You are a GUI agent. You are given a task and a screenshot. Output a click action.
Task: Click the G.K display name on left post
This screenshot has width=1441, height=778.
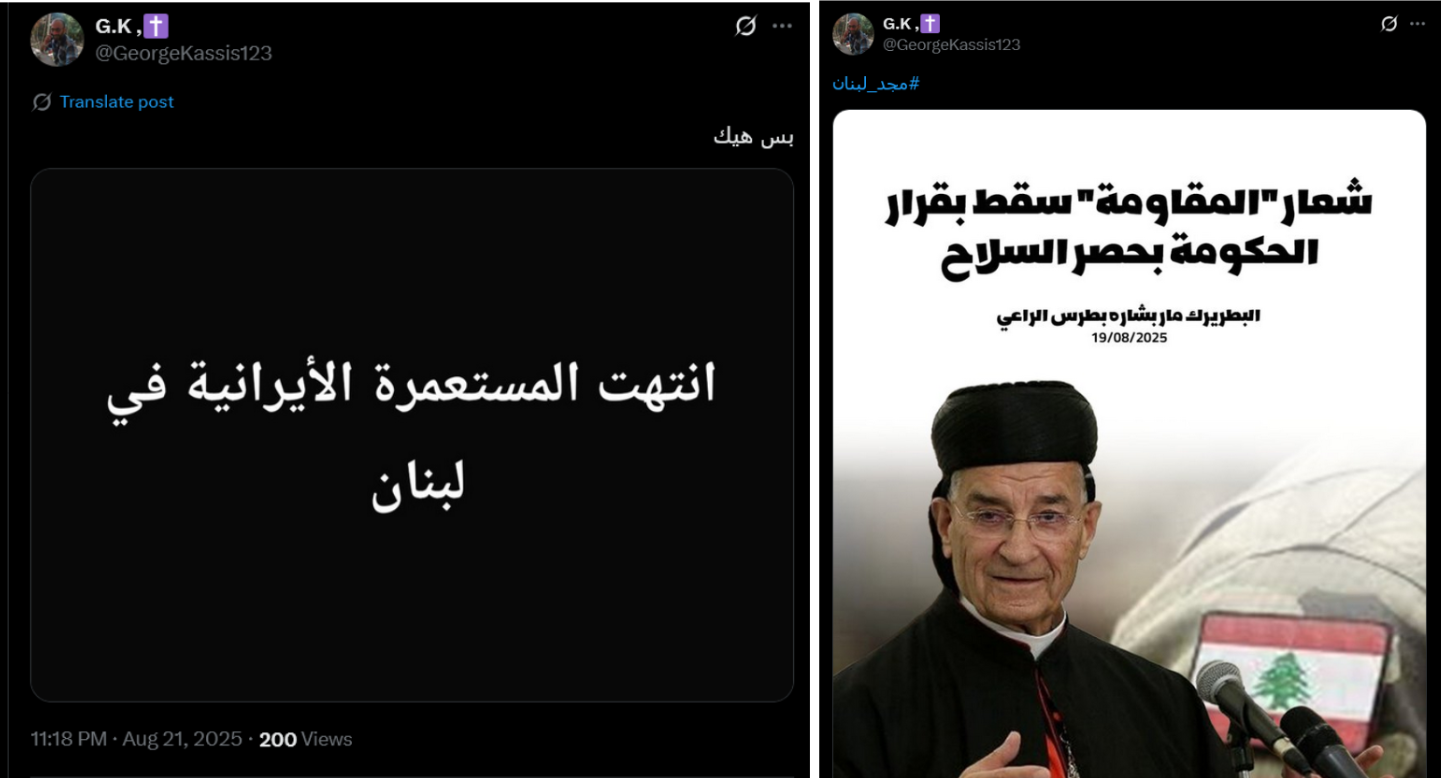pos(117,26)
